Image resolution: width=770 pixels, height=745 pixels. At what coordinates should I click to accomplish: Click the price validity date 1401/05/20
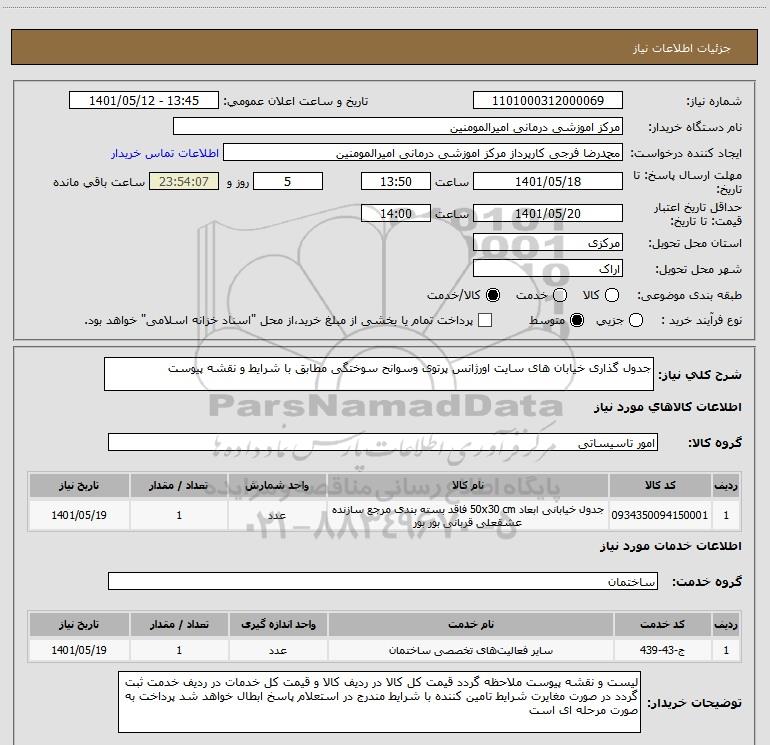click(x=548, y=213)
